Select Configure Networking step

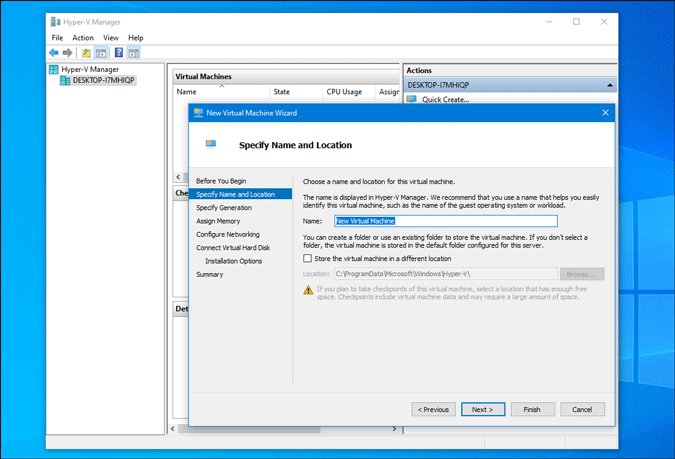[228, 234]
